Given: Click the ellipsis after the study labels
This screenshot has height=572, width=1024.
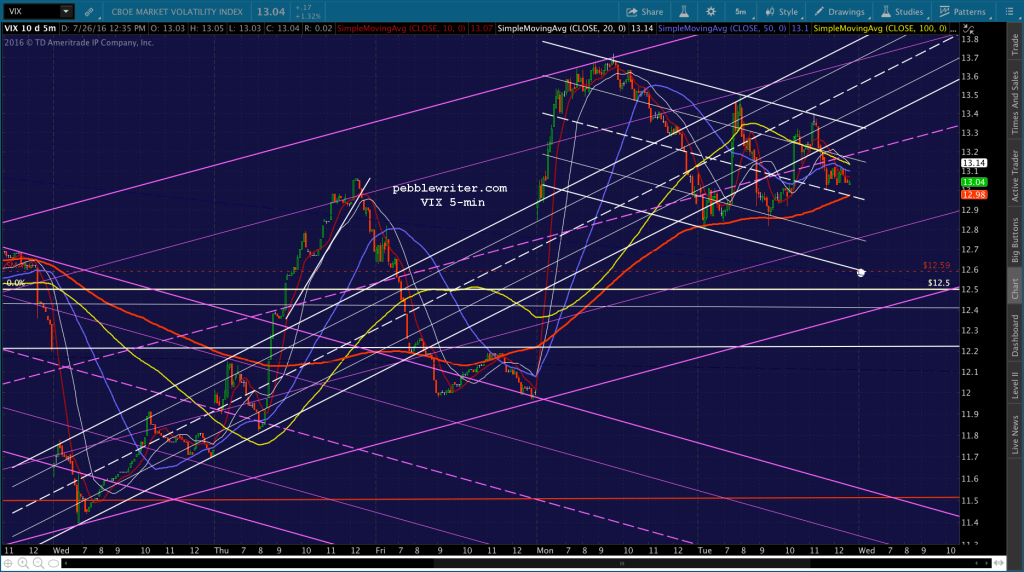Looking at the screenshot, I should (x=953, y=29).
